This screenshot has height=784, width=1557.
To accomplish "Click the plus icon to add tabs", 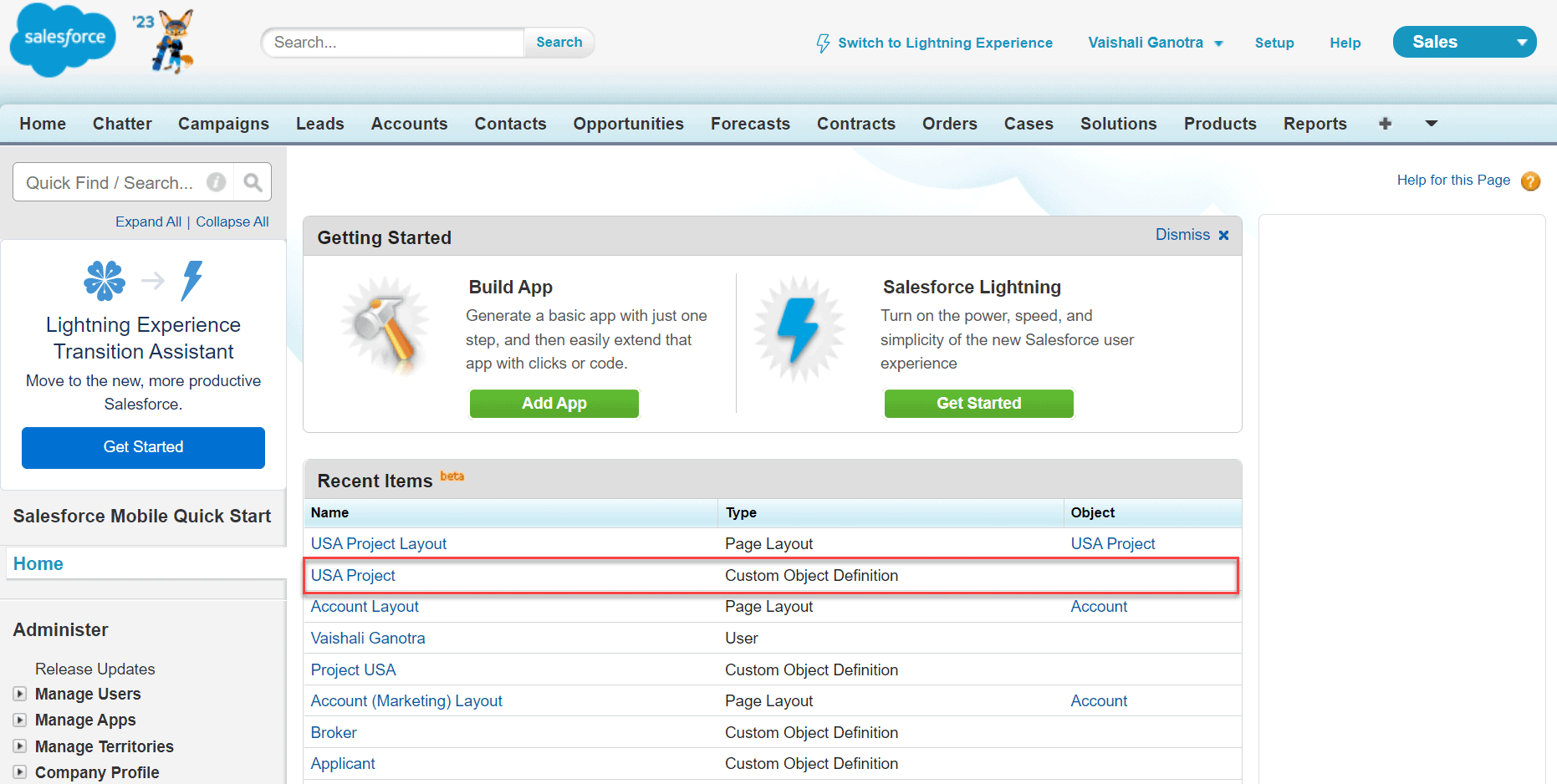I will (x=1385, y=124).
